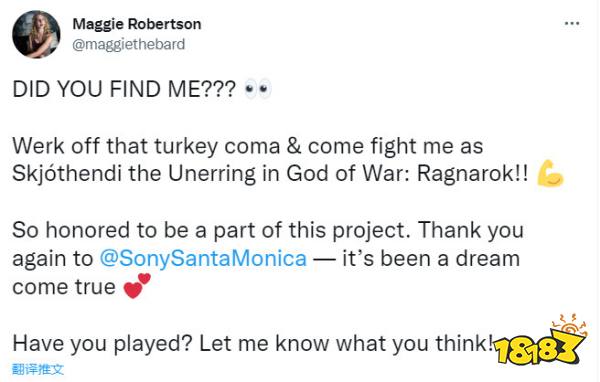Click the eyes emoji in the tweet
This screenshot has height=382, width=600.
coord(258,89)
